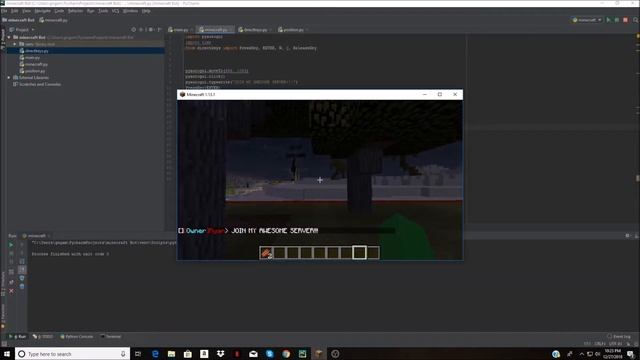Open the Refactor menu
The width and height of the screenshot is (640, 360).
[75, 11]
